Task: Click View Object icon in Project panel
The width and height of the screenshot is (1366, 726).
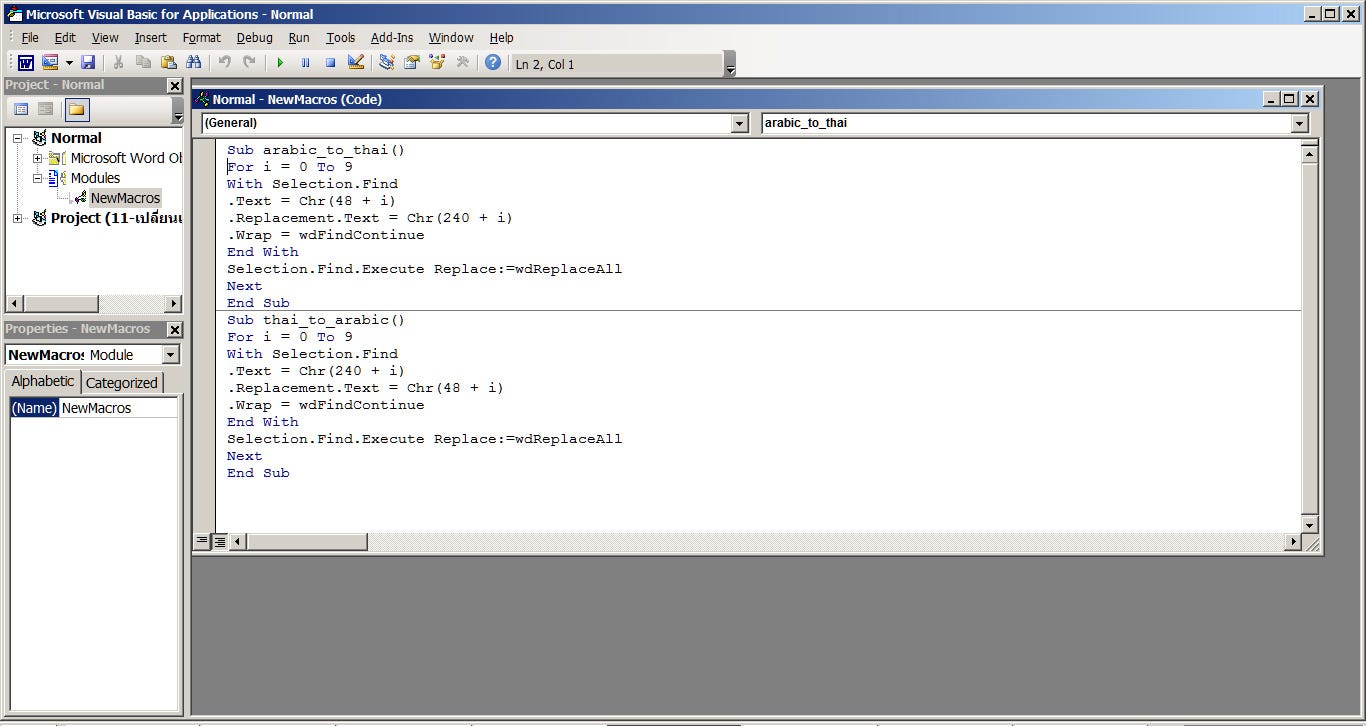Action: click(x=45, y=109)
